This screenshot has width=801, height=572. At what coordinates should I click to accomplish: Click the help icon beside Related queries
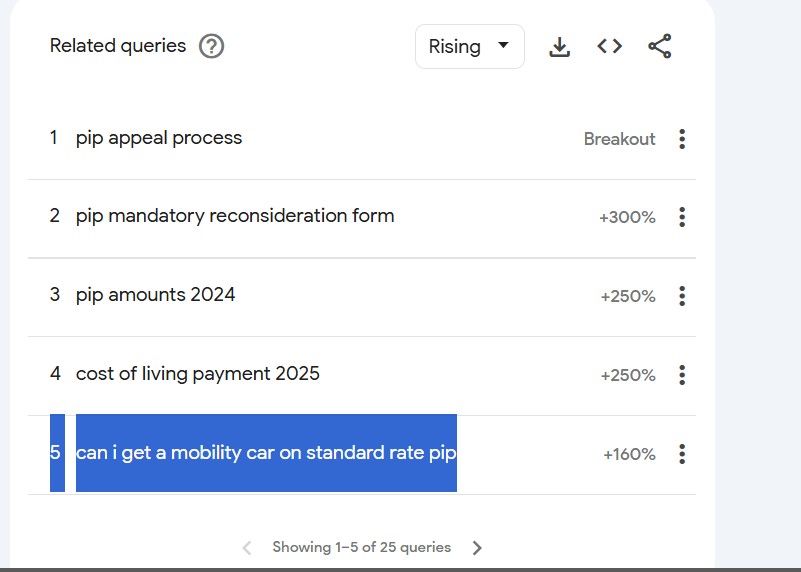point(211,46)
